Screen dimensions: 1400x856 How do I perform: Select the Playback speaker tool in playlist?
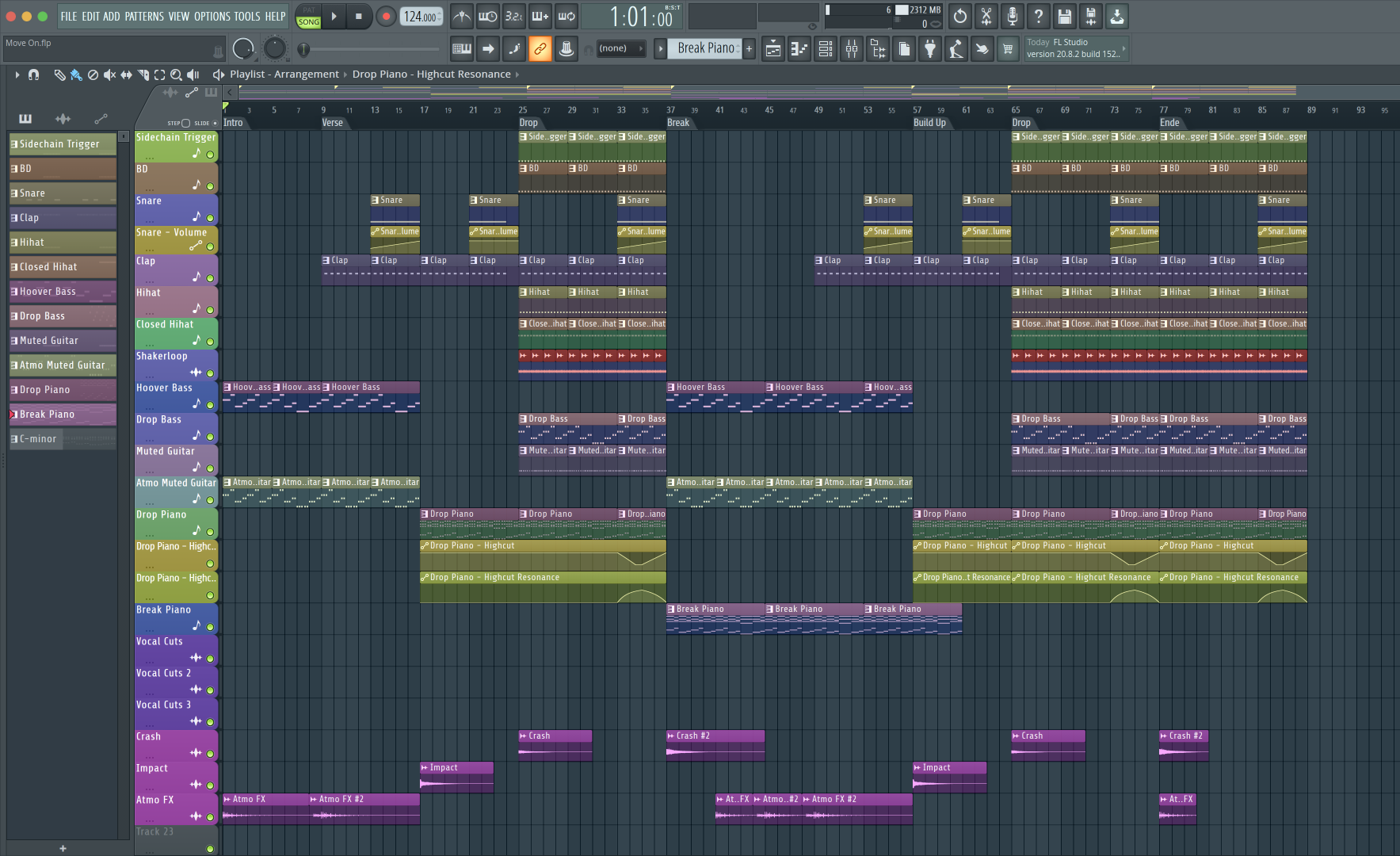tap(193, 75)
